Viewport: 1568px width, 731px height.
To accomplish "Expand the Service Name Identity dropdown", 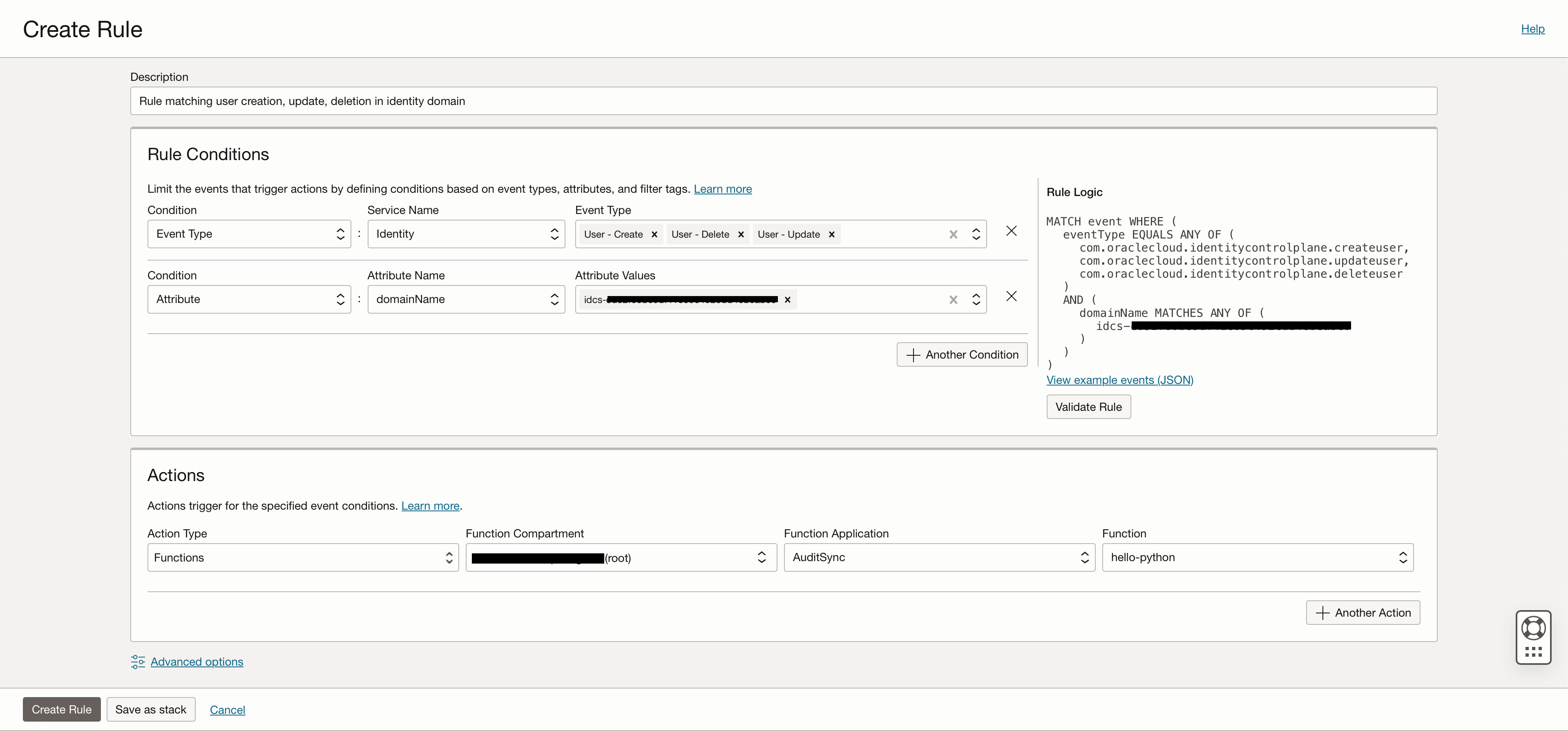I will [466, 234].
